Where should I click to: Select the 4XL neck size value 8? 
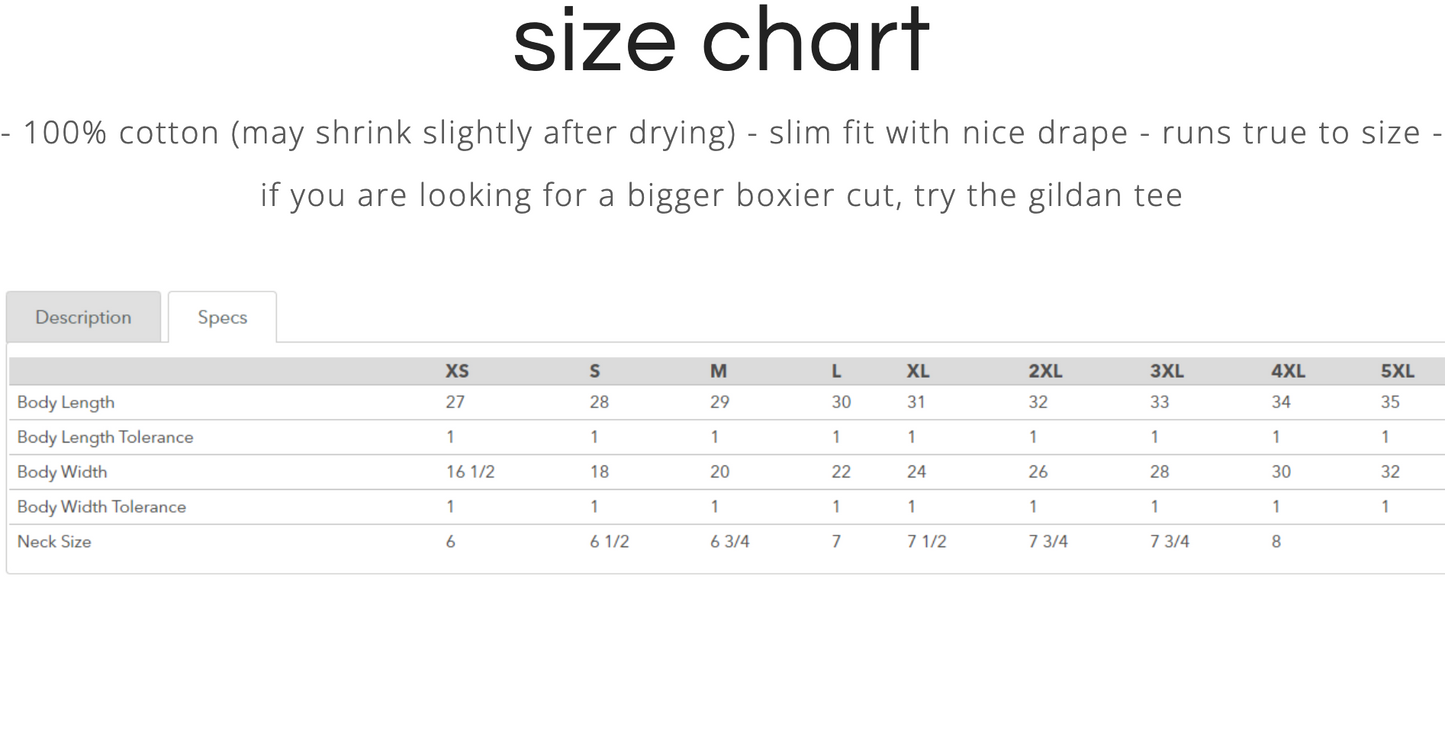[1276, 542]
